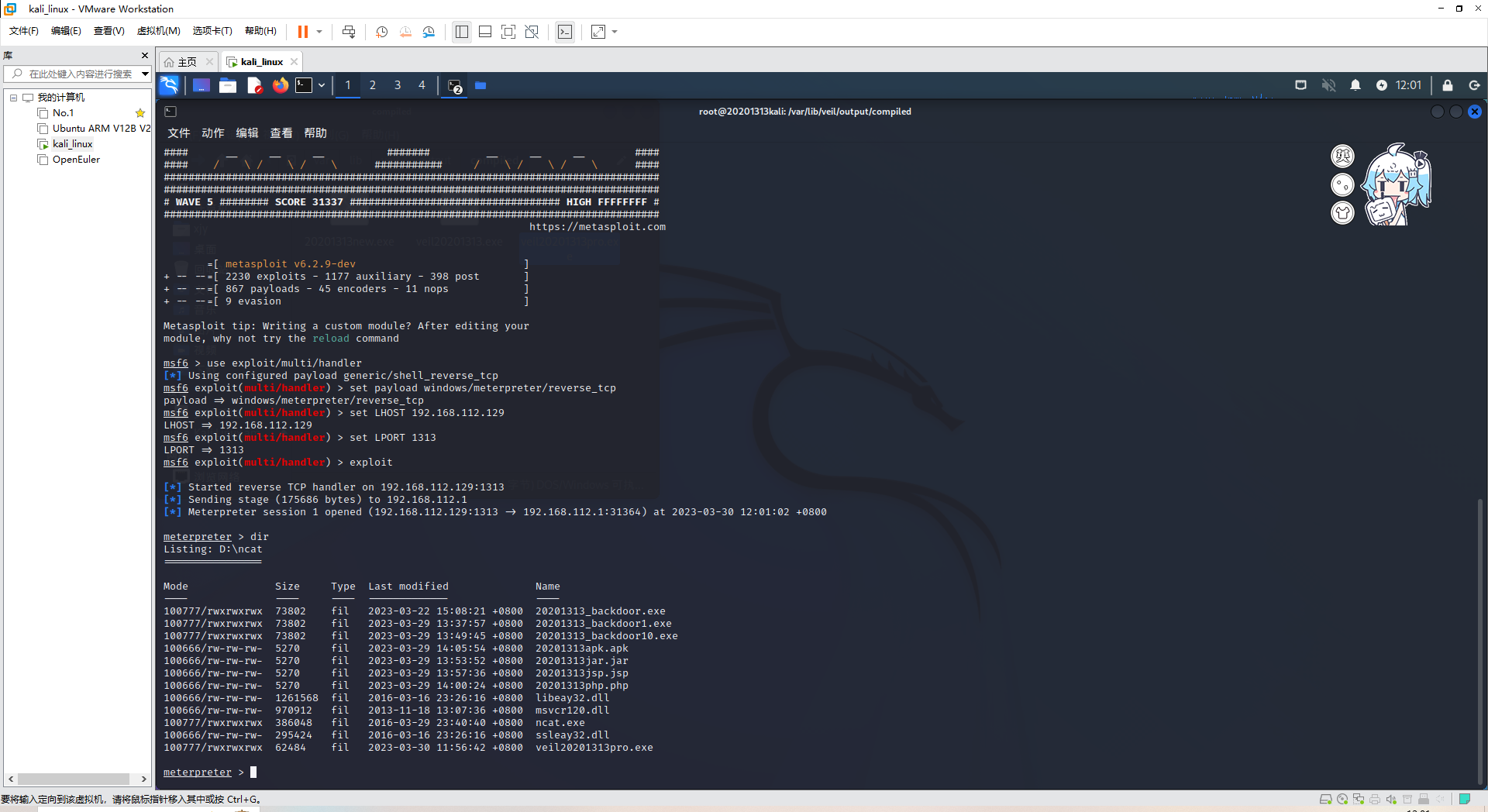Launch the text editor from panel

pyautogui.click(x=254, y=85)
